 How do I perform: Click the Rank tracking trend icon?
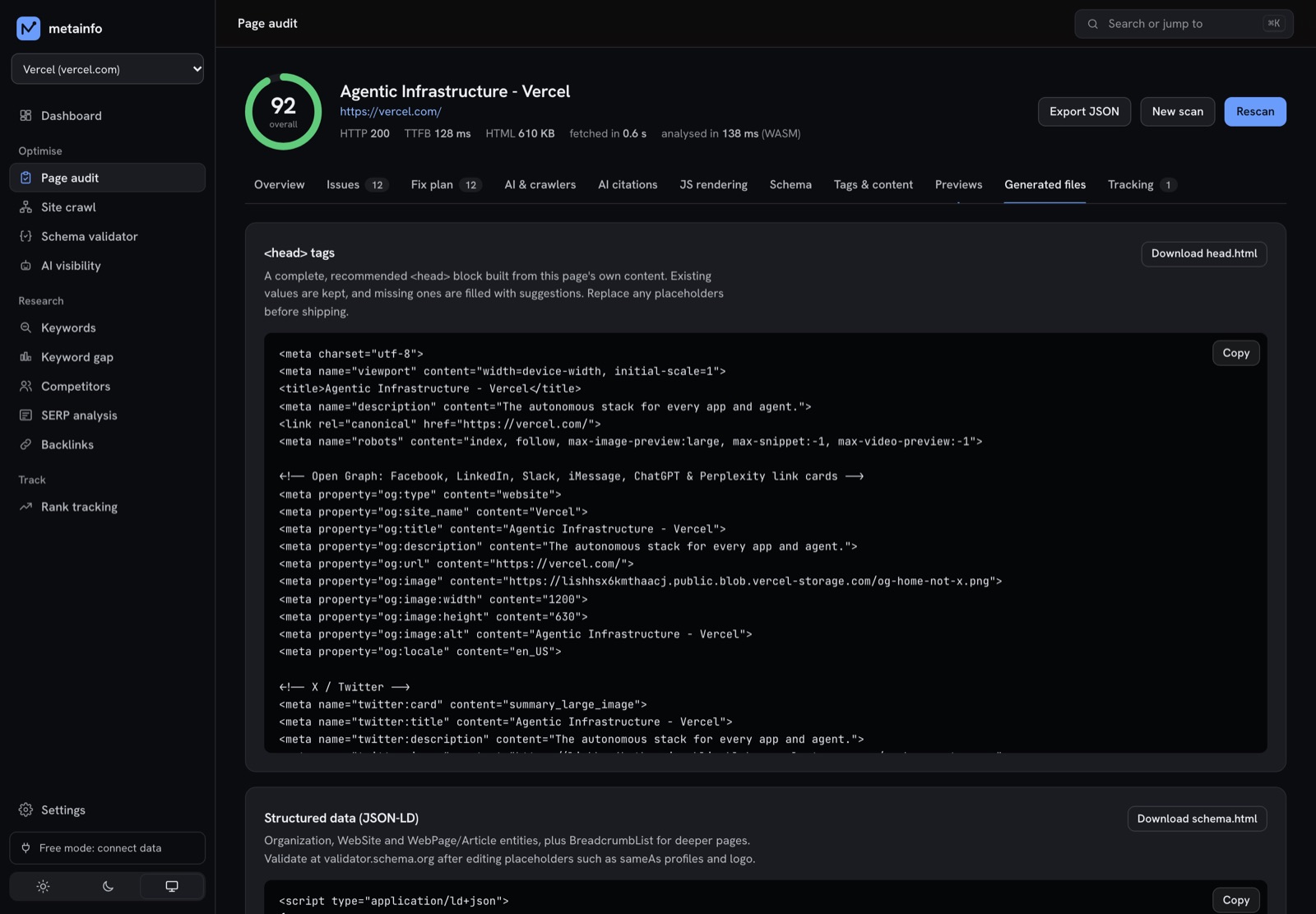click(x=25, y=507)
